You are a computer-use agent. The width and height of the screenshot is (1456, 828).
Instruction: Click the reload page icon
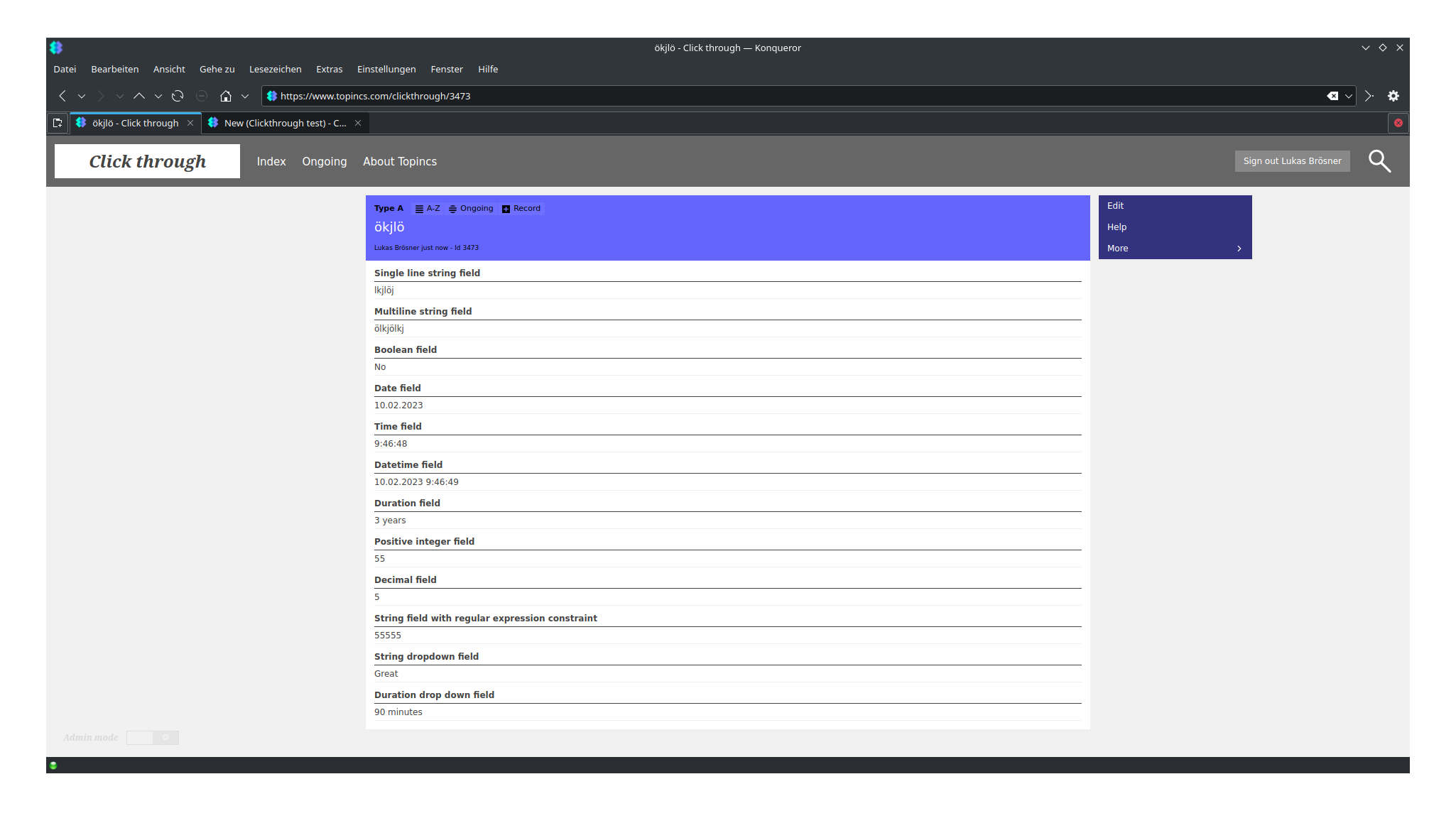[x=178, y=96]
